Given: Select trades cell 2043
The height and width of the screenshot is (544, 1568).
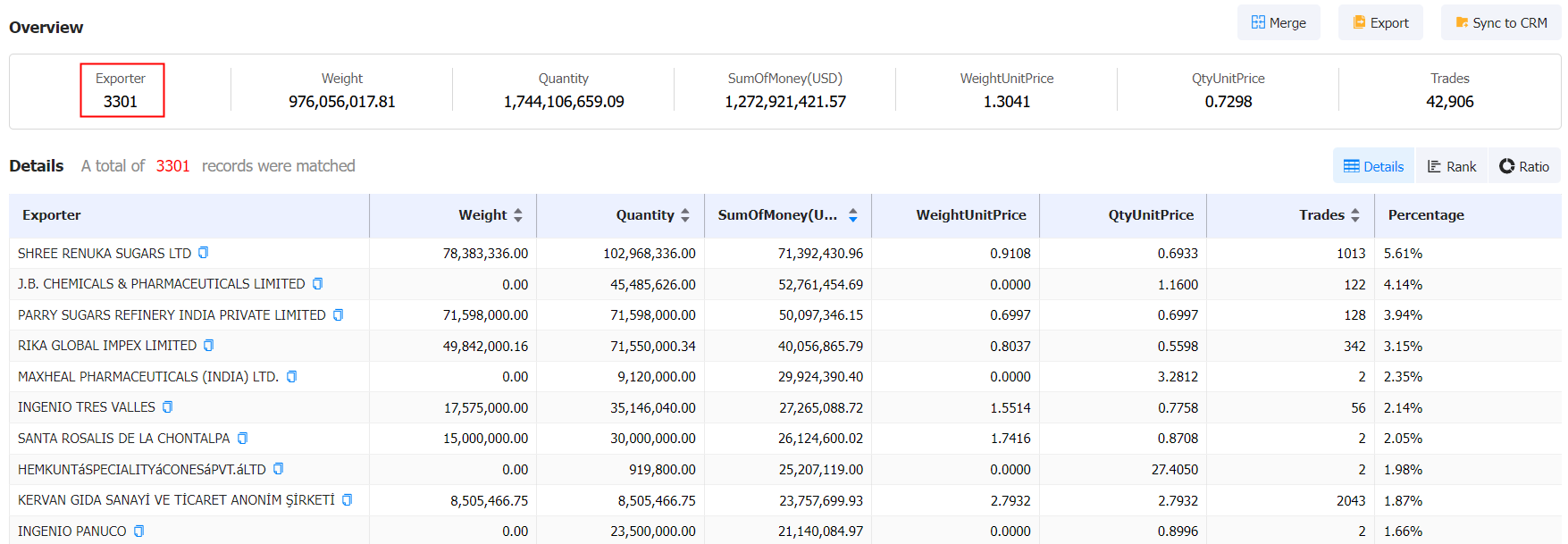Looking at the screenshot, I should (x=1351, y=501).
